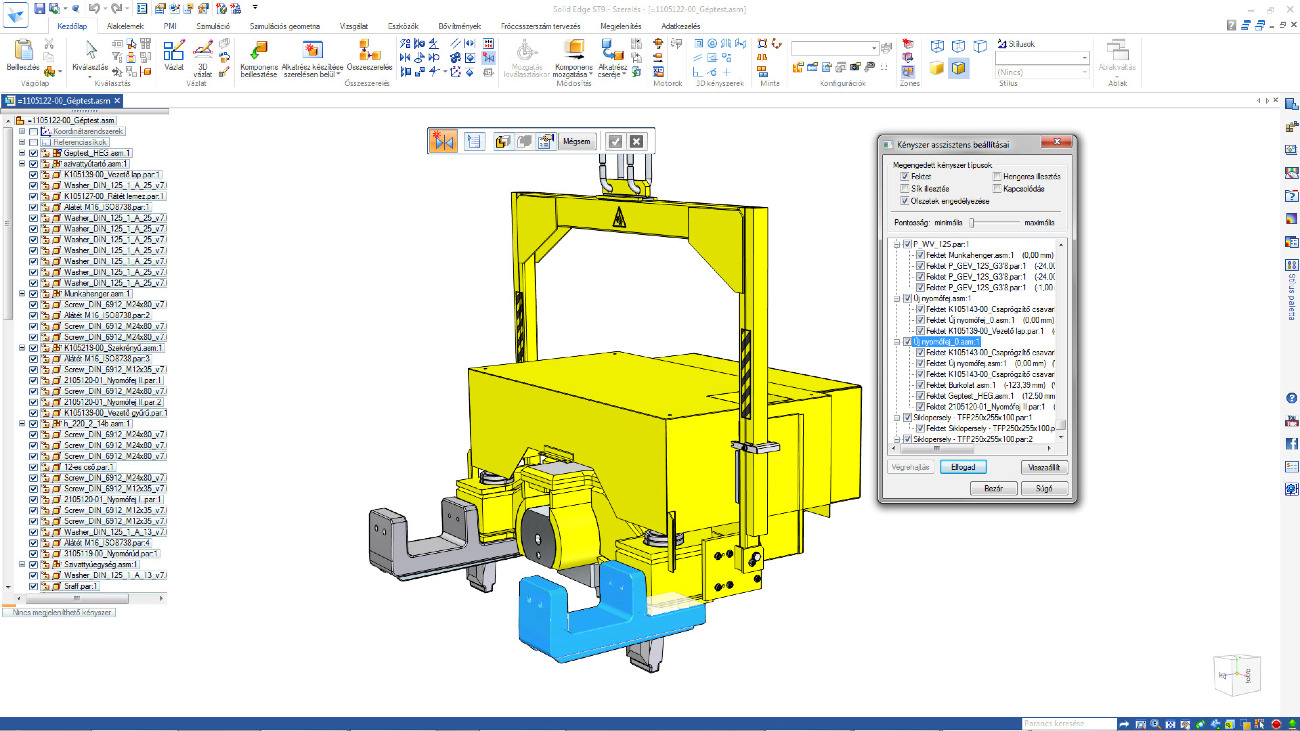This screenshot has height=731, width=1300.
Task: Open the Vázlat sketch tool
Action: pyautogui.click(x=174, y=50)
